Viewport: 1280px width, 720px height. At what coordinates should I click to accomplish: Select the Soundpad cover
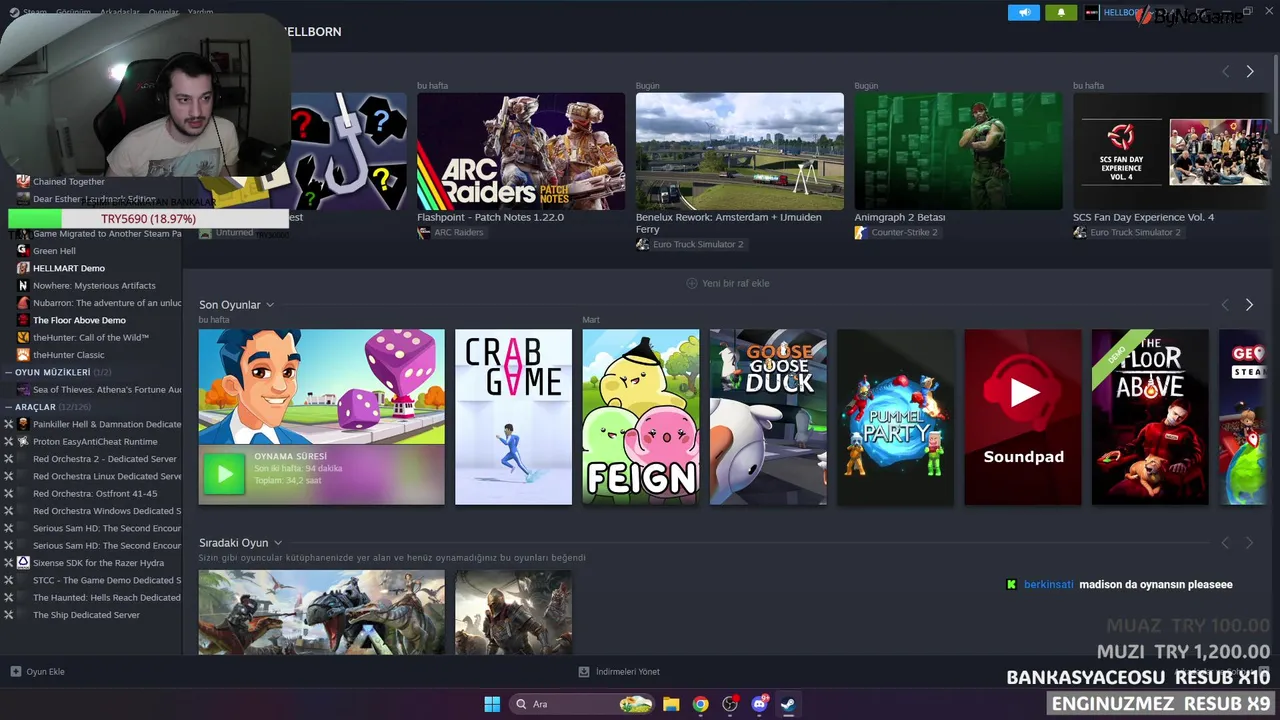click(1022, 417)
